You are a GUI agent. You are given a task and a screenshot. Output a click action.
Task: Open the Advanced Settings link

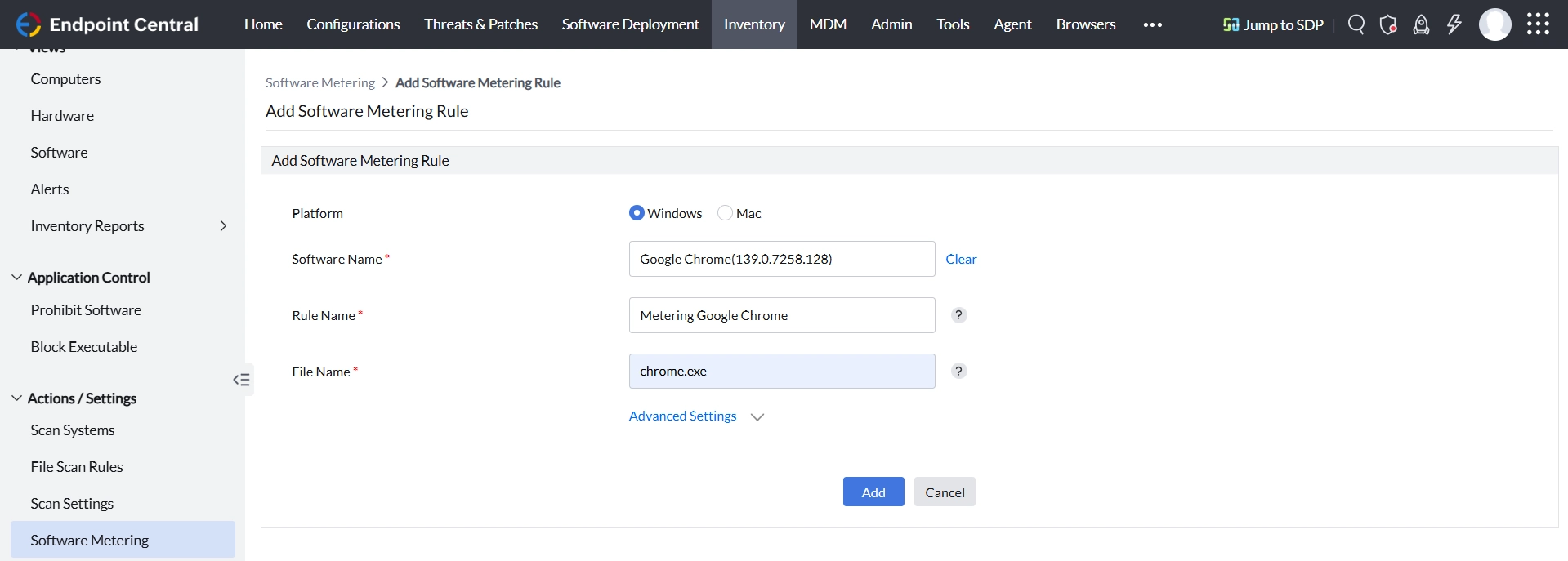point(682,416)
